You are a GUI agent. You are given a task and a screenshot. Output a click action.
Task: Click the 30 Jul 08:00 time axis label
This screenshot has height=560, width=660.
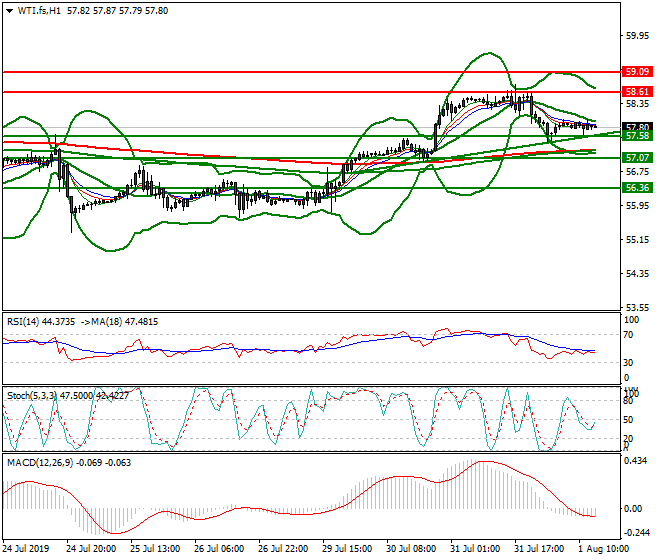coord(411,549)
